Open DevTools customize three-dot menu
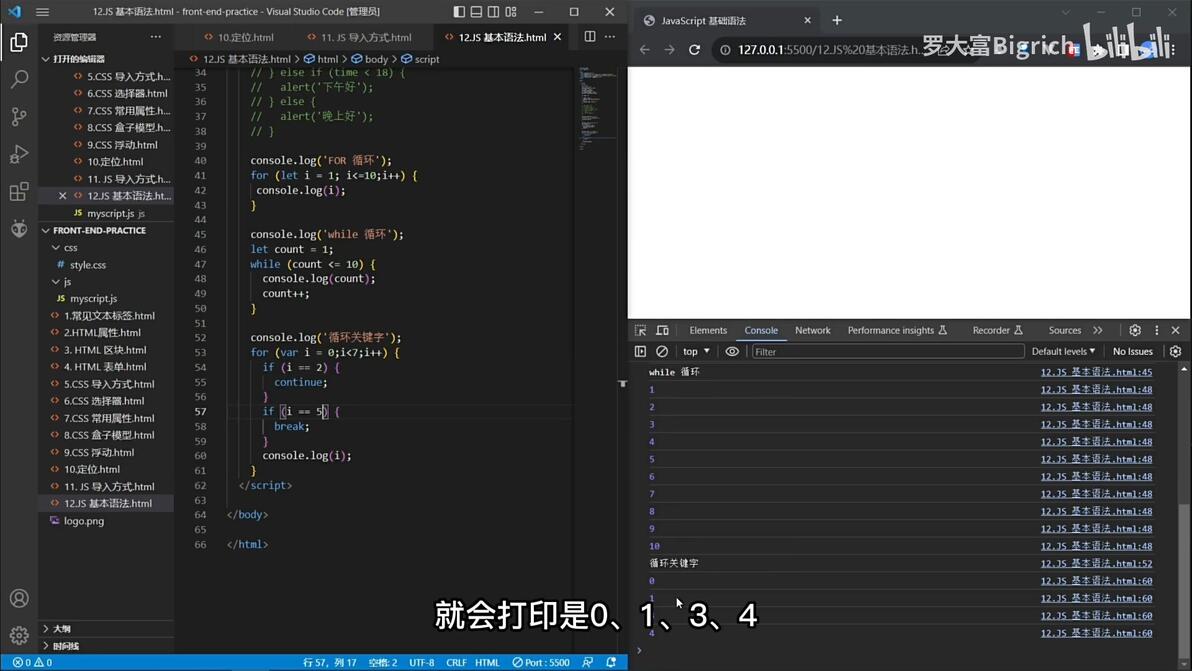 pyautogui.click(x=1157, y=331)
